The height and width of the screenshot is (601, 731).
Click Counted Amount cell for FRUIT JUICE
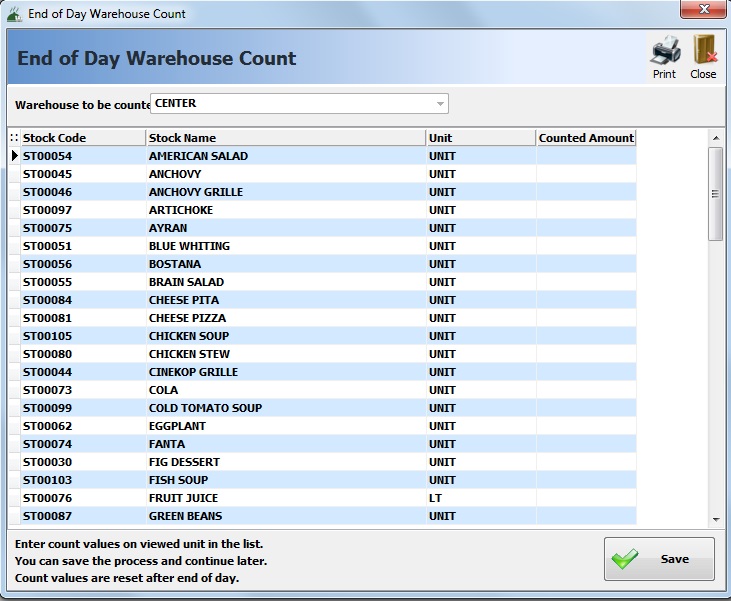(586, 498)
